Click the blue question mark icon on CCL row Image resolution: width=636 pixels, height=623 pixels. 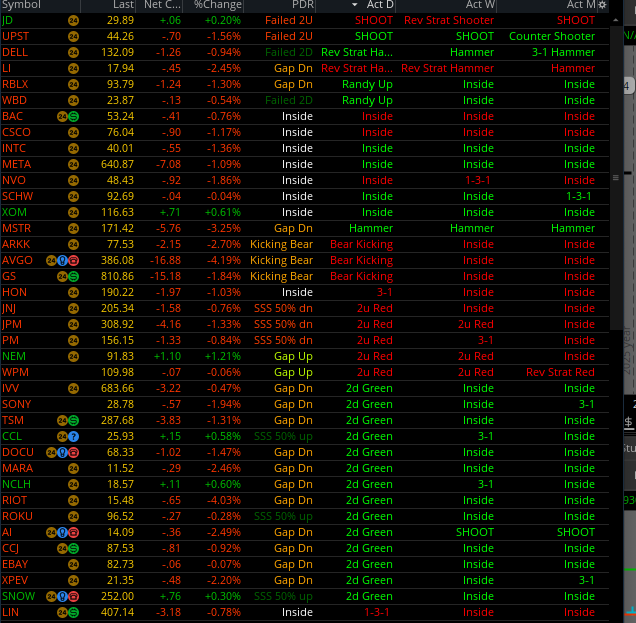pyautogui.click(x=73, y=437)
